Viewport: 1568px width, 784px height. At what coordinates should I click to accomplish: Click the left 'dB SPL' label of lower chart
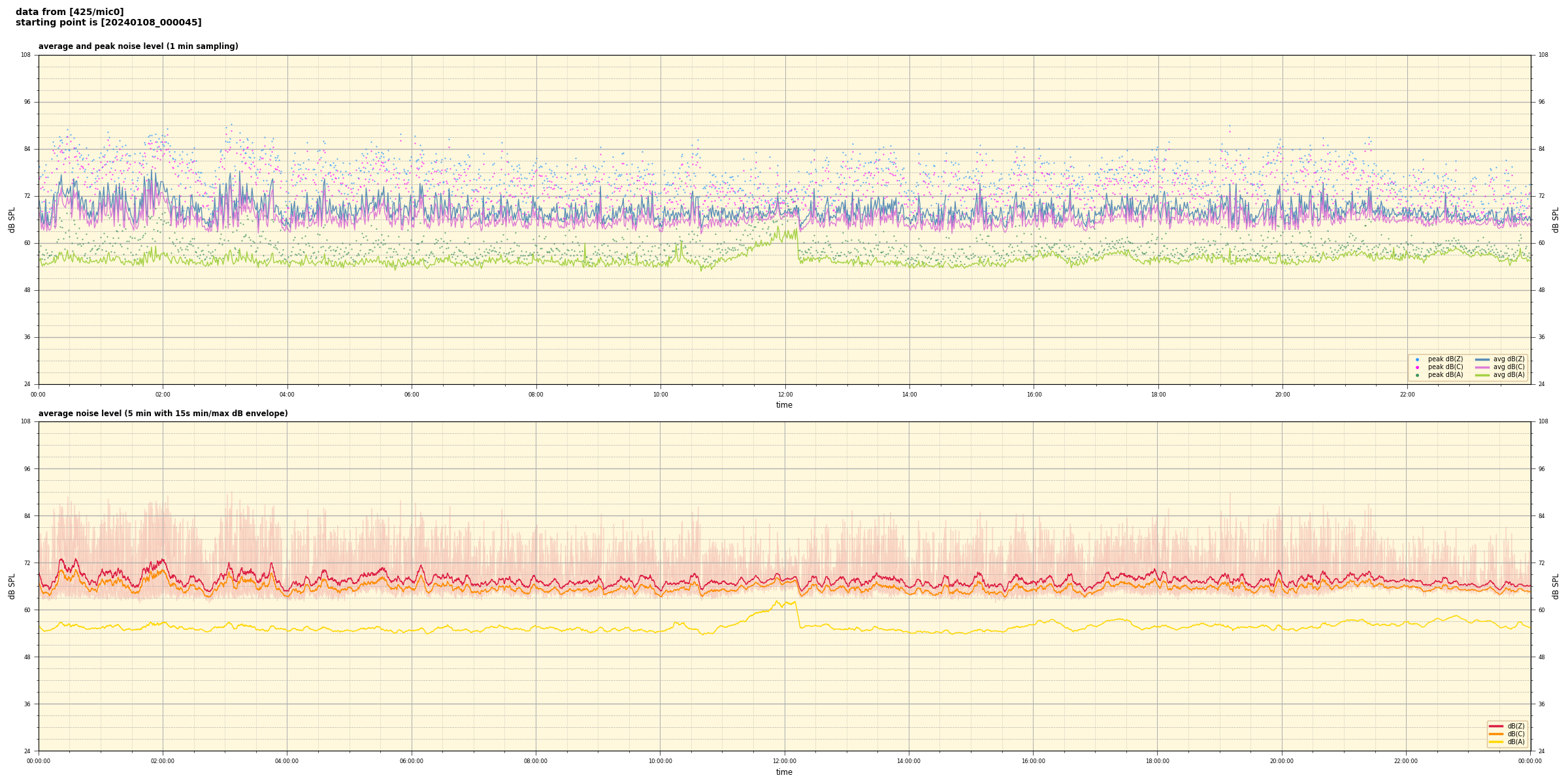pyautogui.click(x=12, y=586)
